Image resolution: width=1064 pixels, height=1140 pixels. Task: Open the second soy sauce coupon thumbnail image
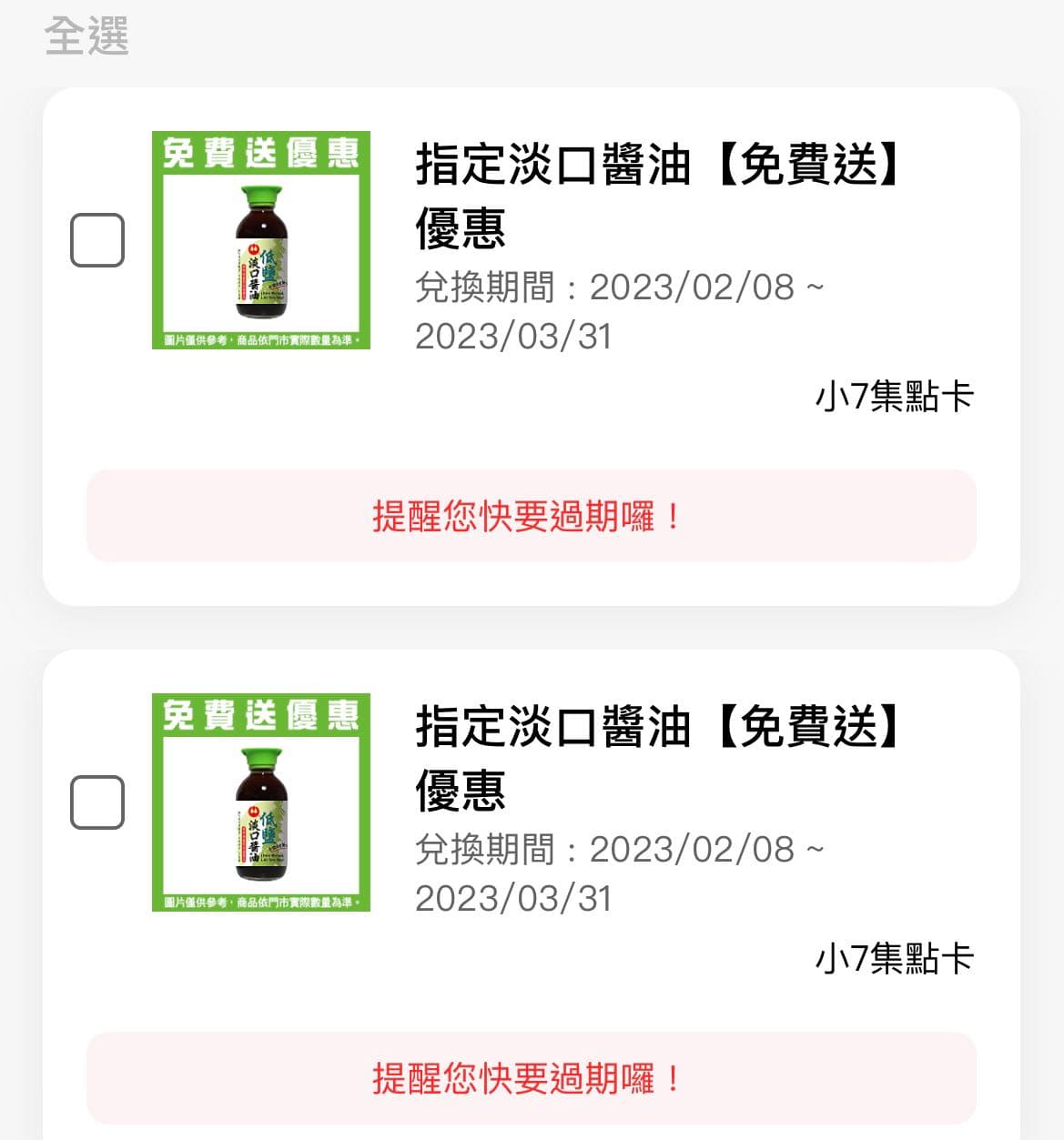pos(261,802)
